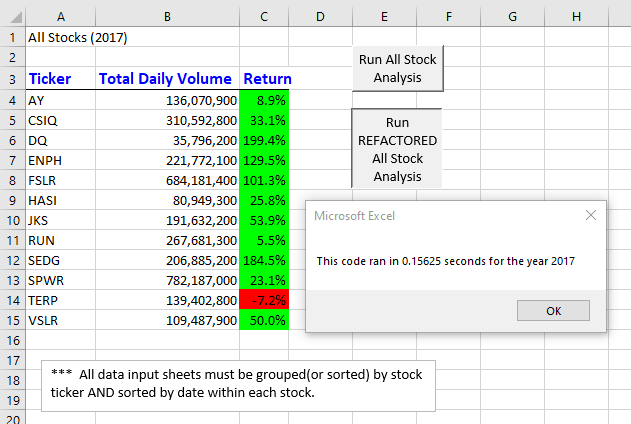This screenshot has height=424, width=631.
Task: Select the Total Daily Volume header cell
Action: 167,79
